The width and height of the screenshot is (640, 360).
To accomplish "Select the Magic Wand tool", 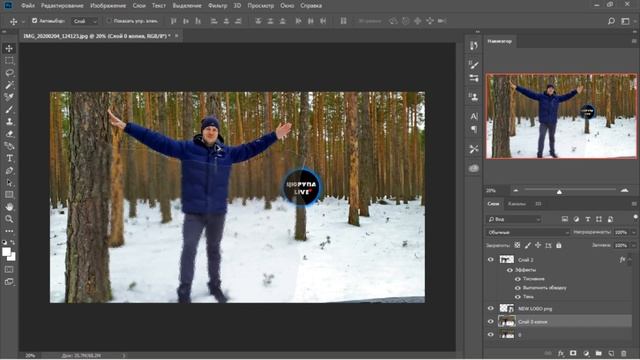I will coord(9,85).
